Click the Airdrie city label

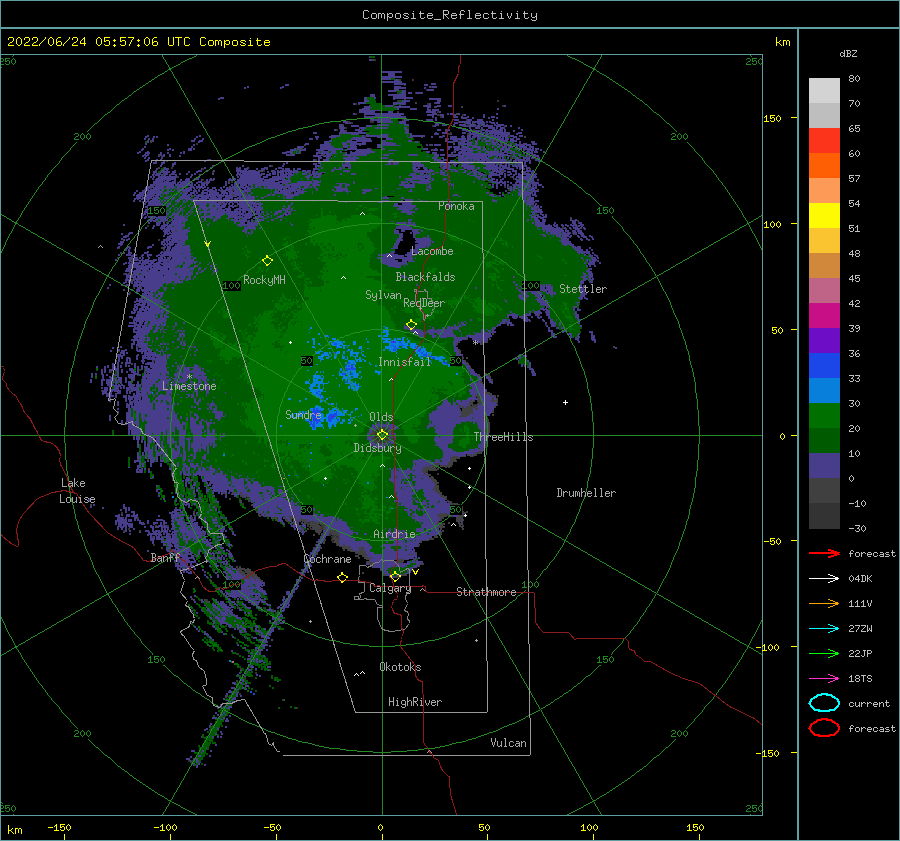[394, 534]
